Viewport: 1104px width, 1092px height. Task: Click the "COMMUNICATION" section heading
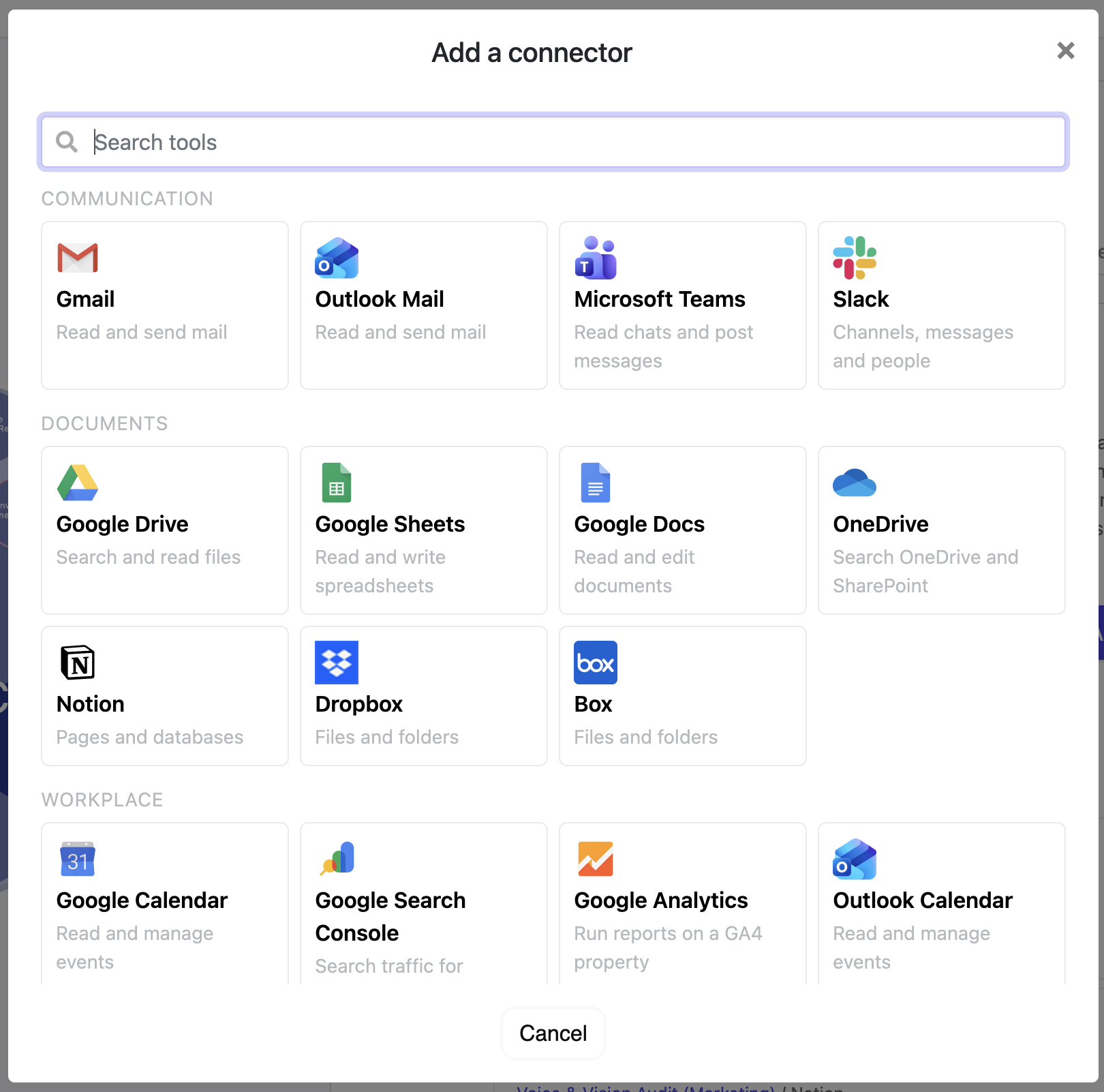[127, 198]
